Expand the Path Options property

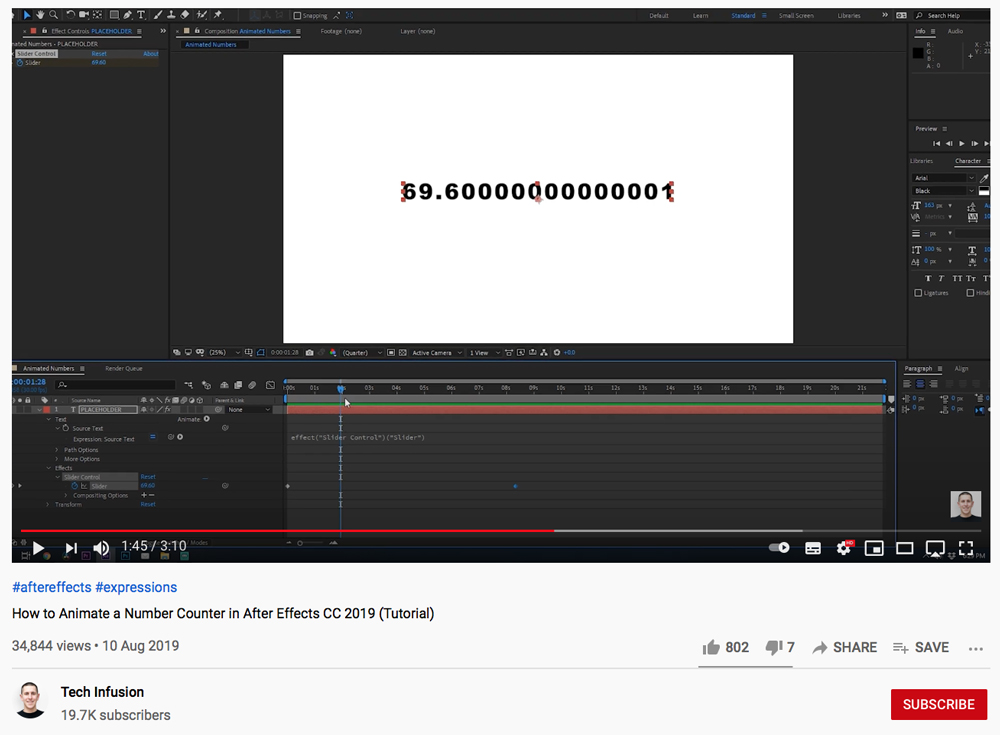pyautogui.click(x=57, y=450)
